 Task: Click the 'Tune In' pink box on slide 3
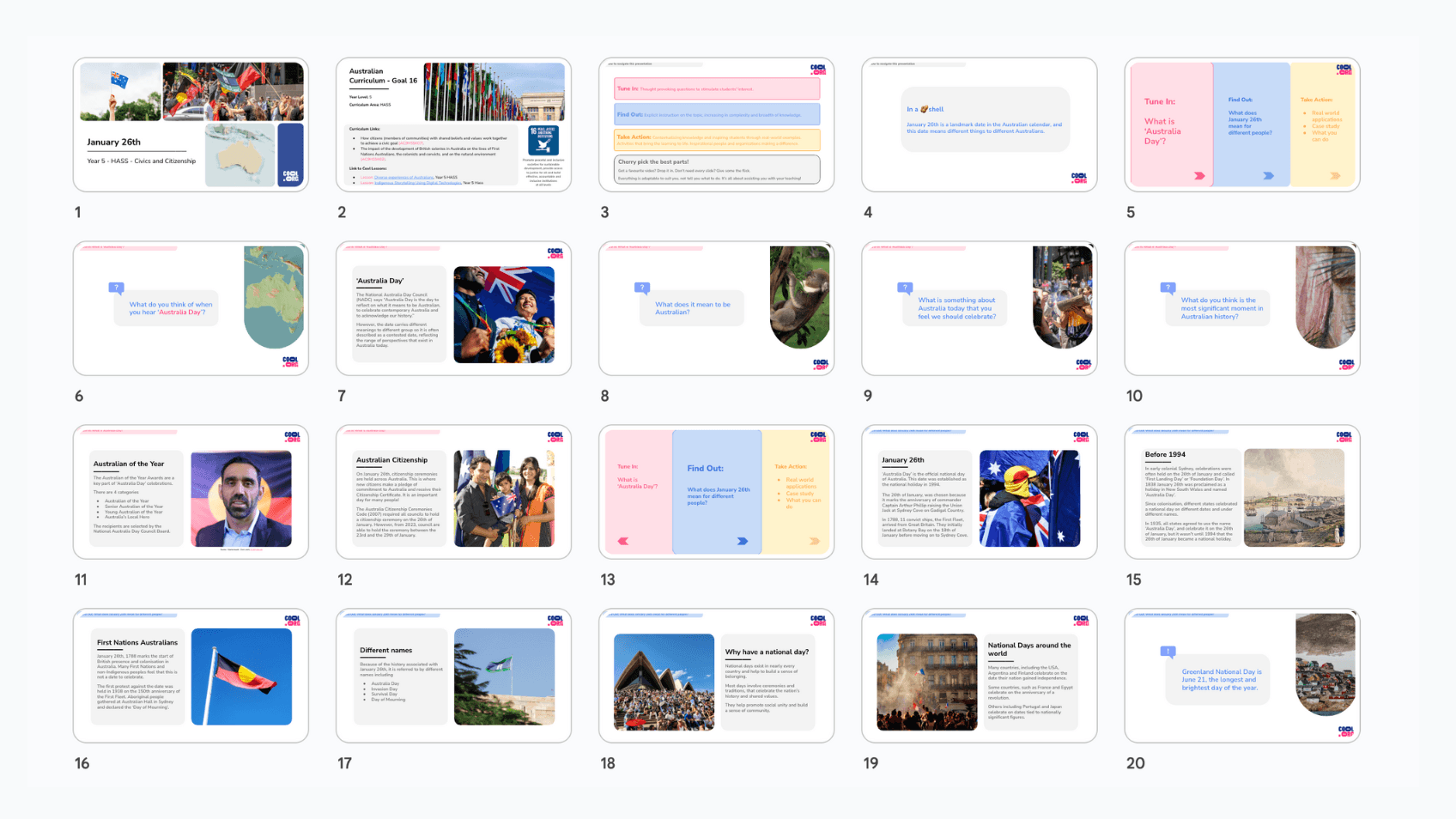[716, 88]
